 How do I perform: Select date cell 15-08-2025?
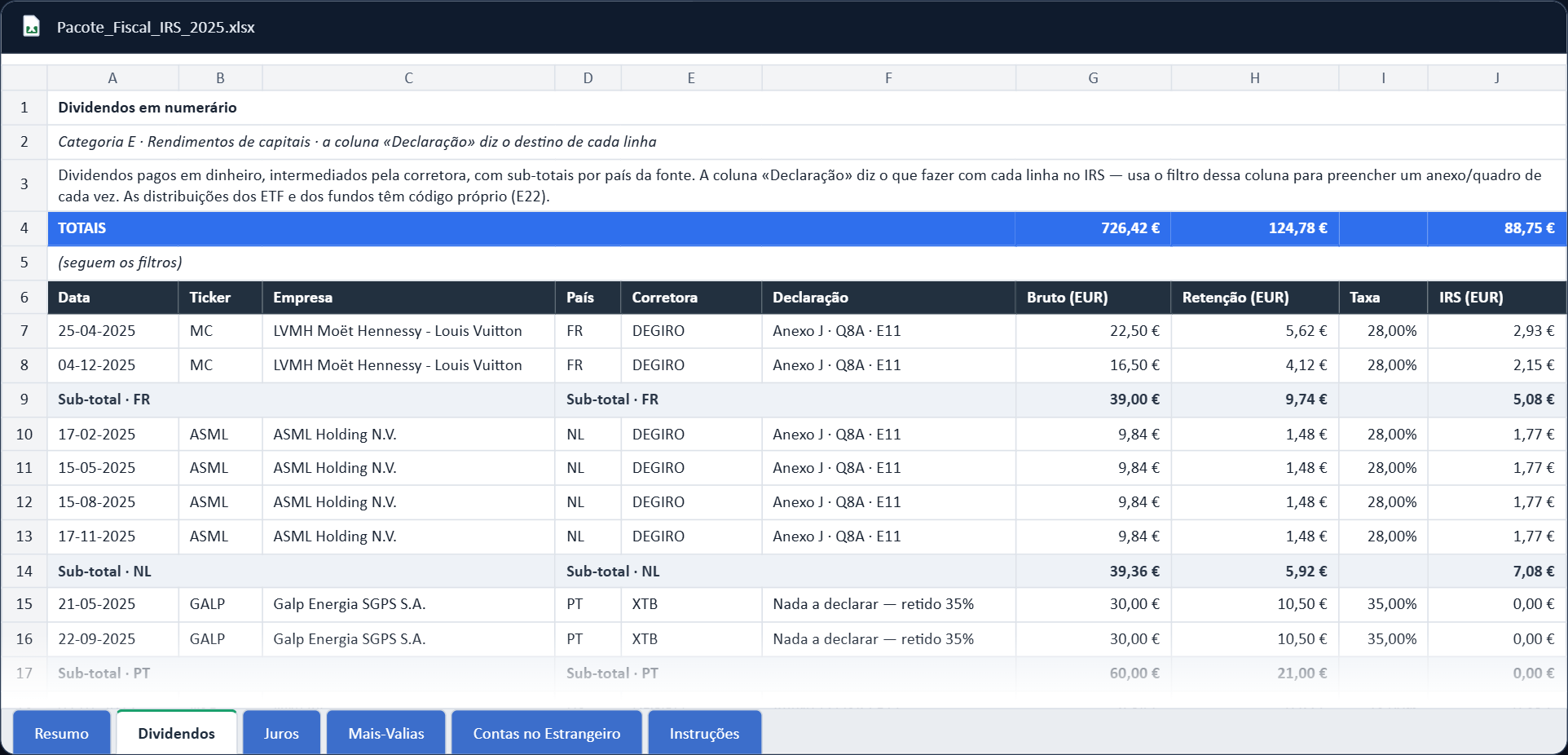(113, 502)
